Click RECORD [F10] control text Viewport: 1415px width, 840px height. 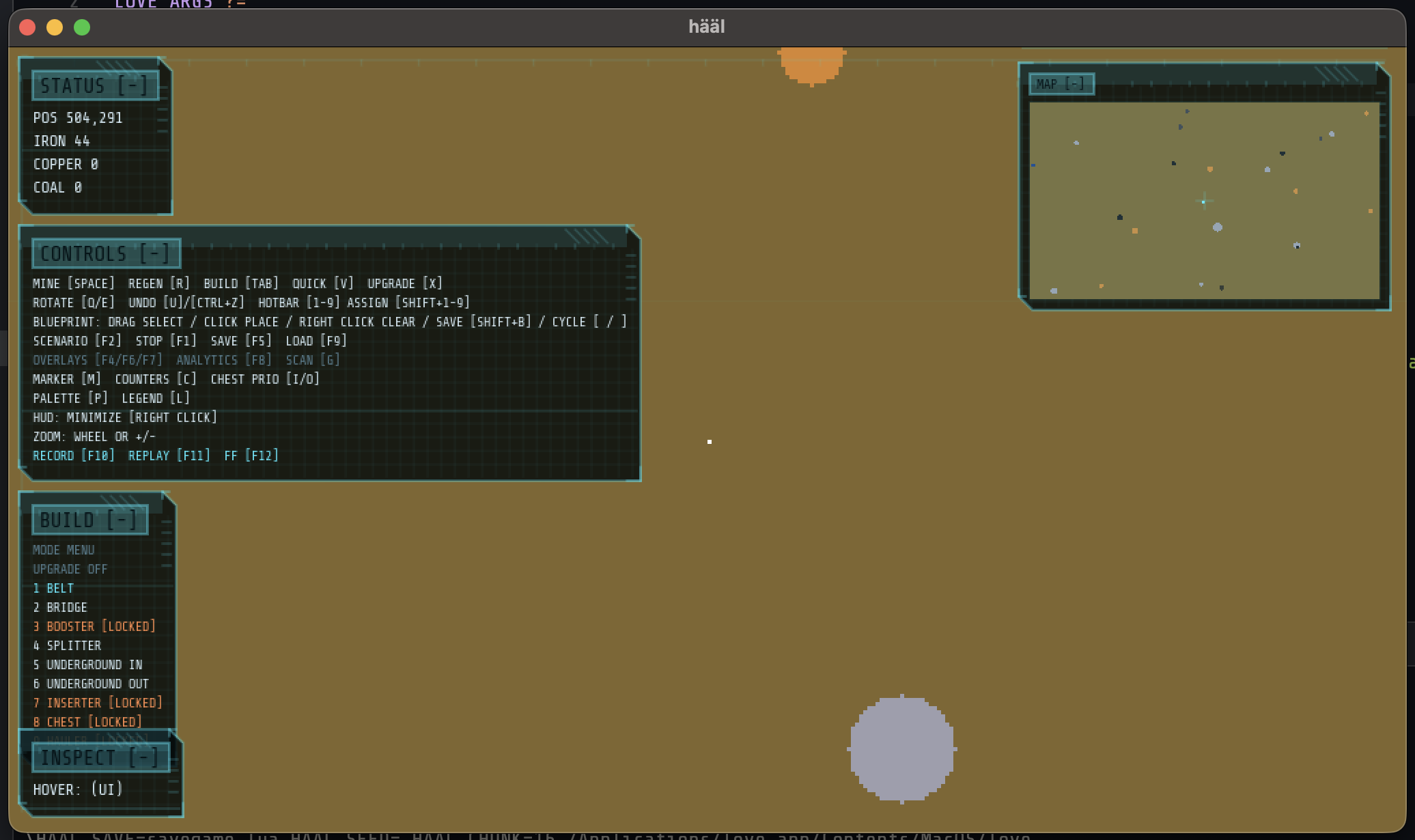click(x=74, y=456)
